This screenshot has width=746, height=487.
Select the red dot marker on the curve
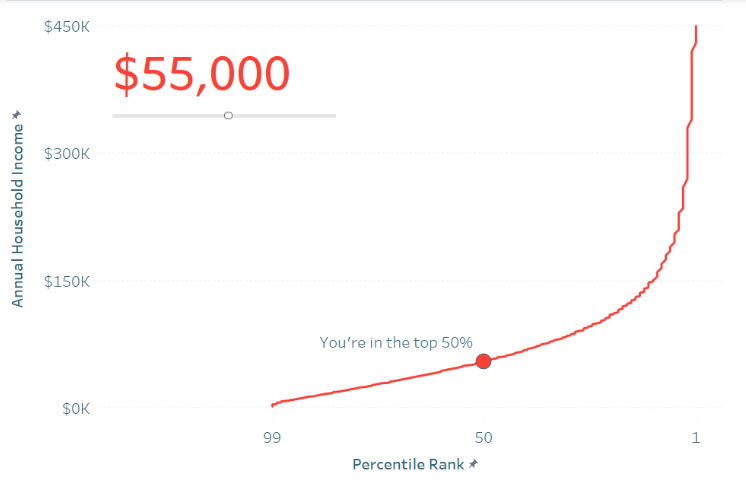(x=483, y=361)
